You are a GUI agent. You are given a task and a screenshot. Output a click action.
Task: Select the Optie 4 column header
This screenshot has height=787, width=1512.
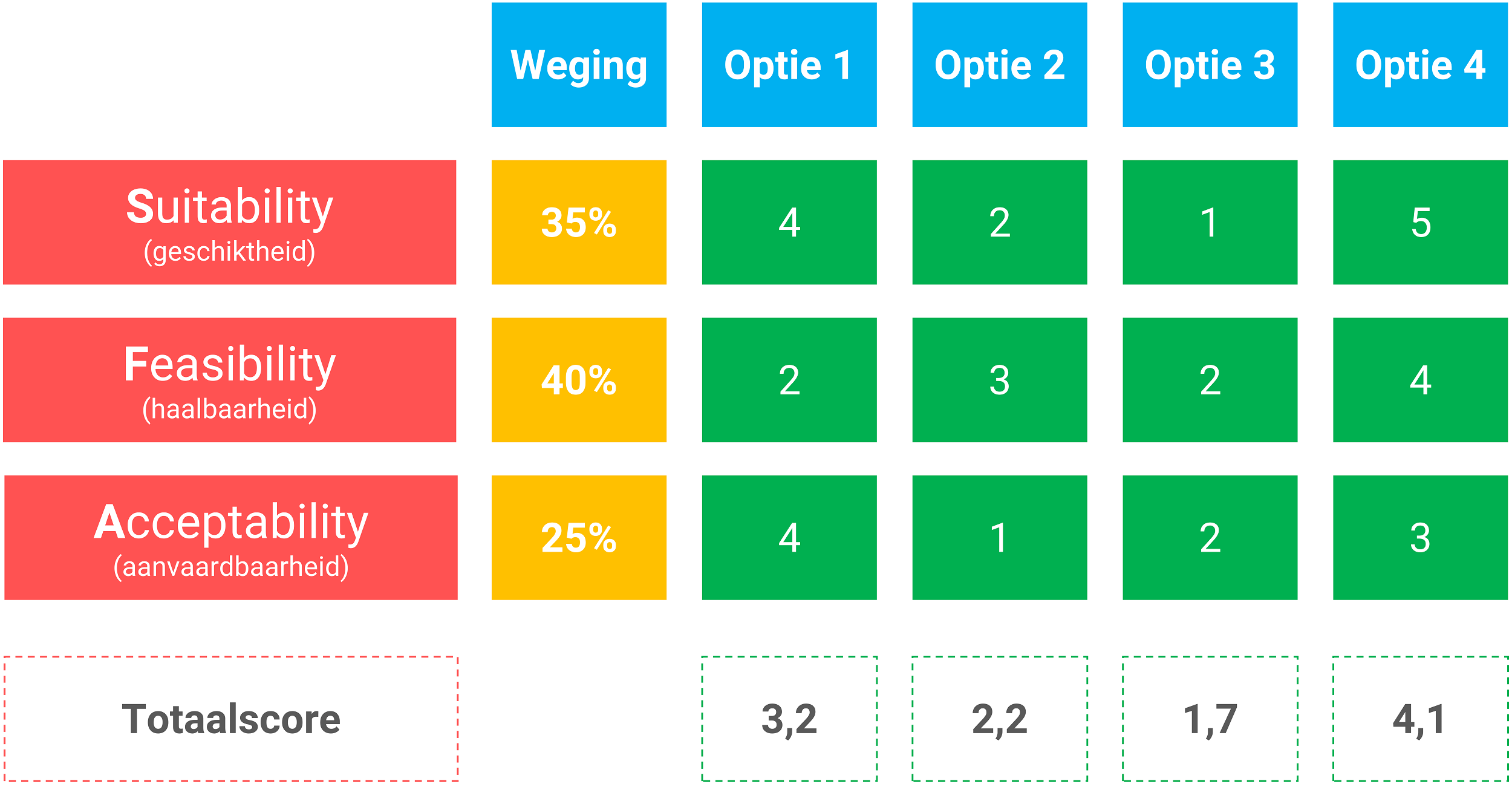click(x=1420, y=65)
